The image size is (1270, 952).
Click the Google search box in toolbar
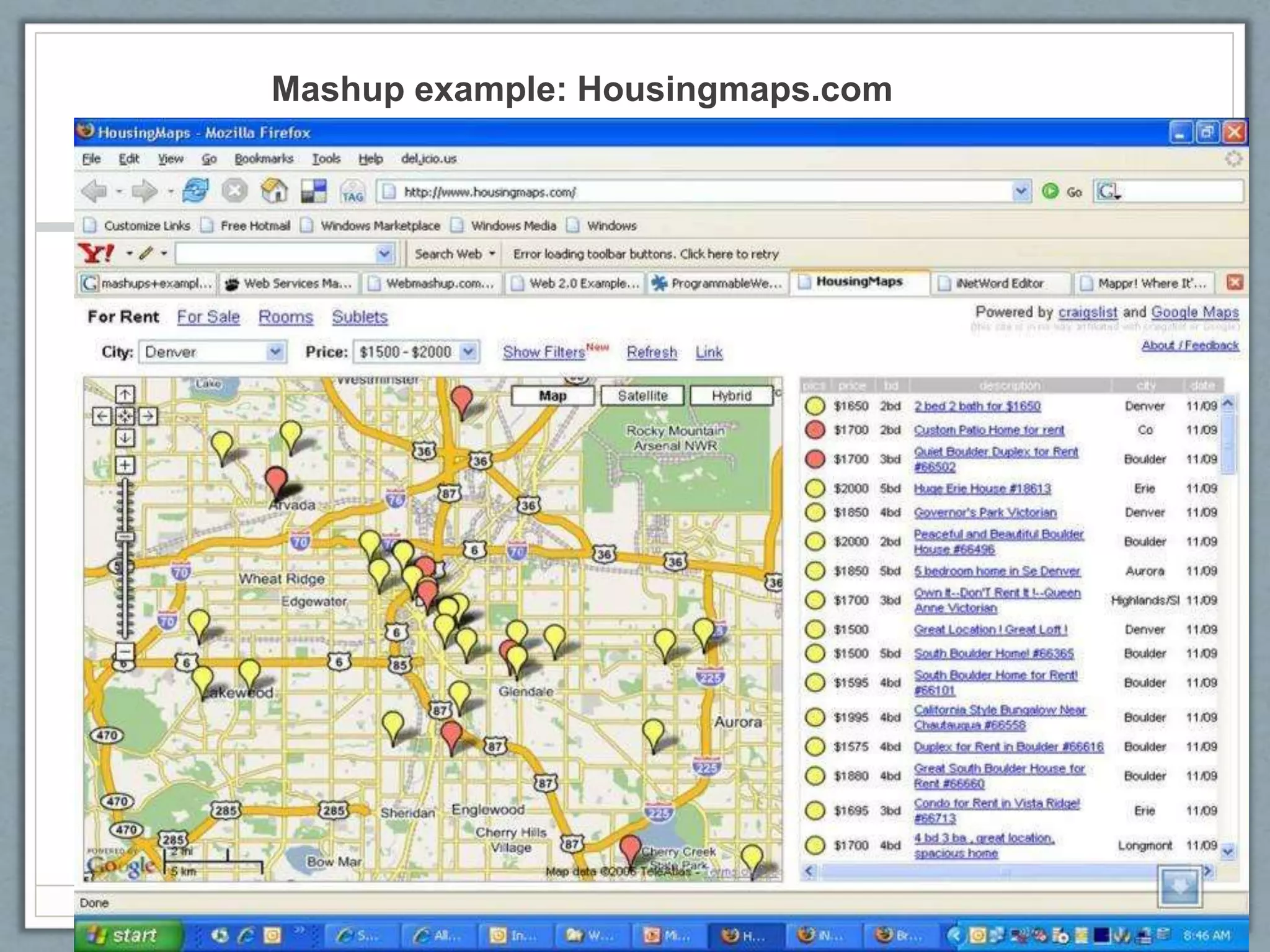coord(1169,192)
